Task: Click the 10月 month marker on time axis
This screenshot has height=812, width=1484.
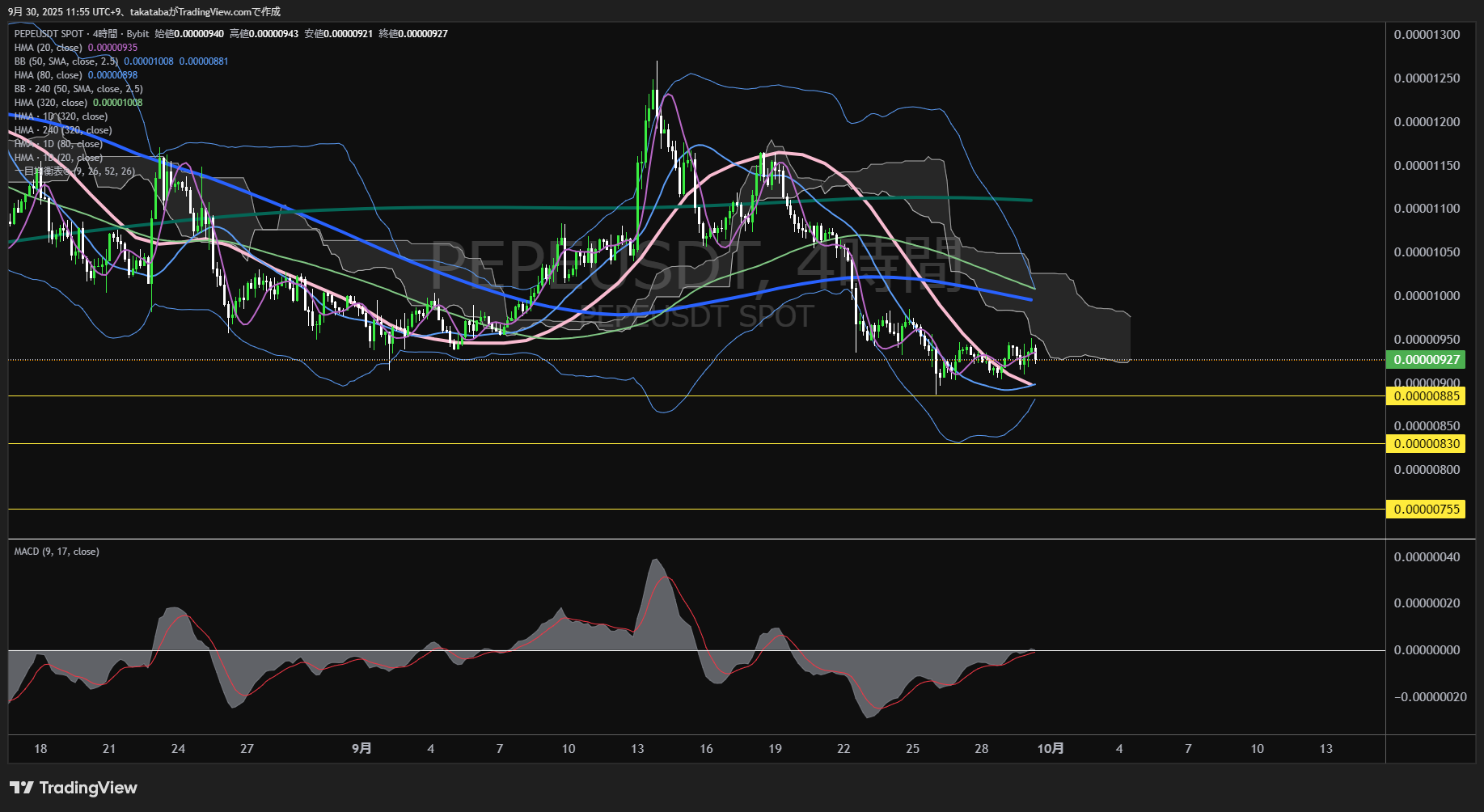Action: (x=1051, y=749)
